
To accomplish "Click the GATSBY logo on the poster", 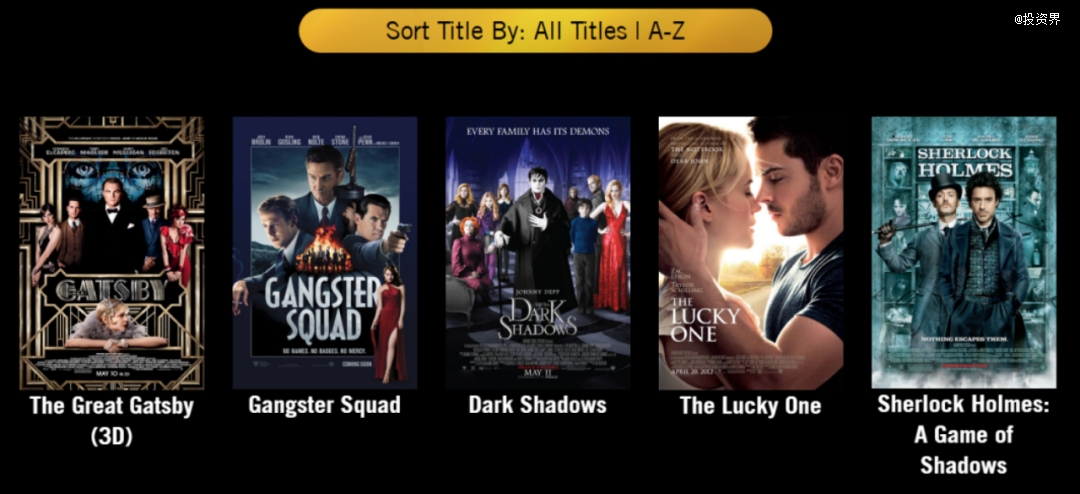I will click(x=112, y=290).
